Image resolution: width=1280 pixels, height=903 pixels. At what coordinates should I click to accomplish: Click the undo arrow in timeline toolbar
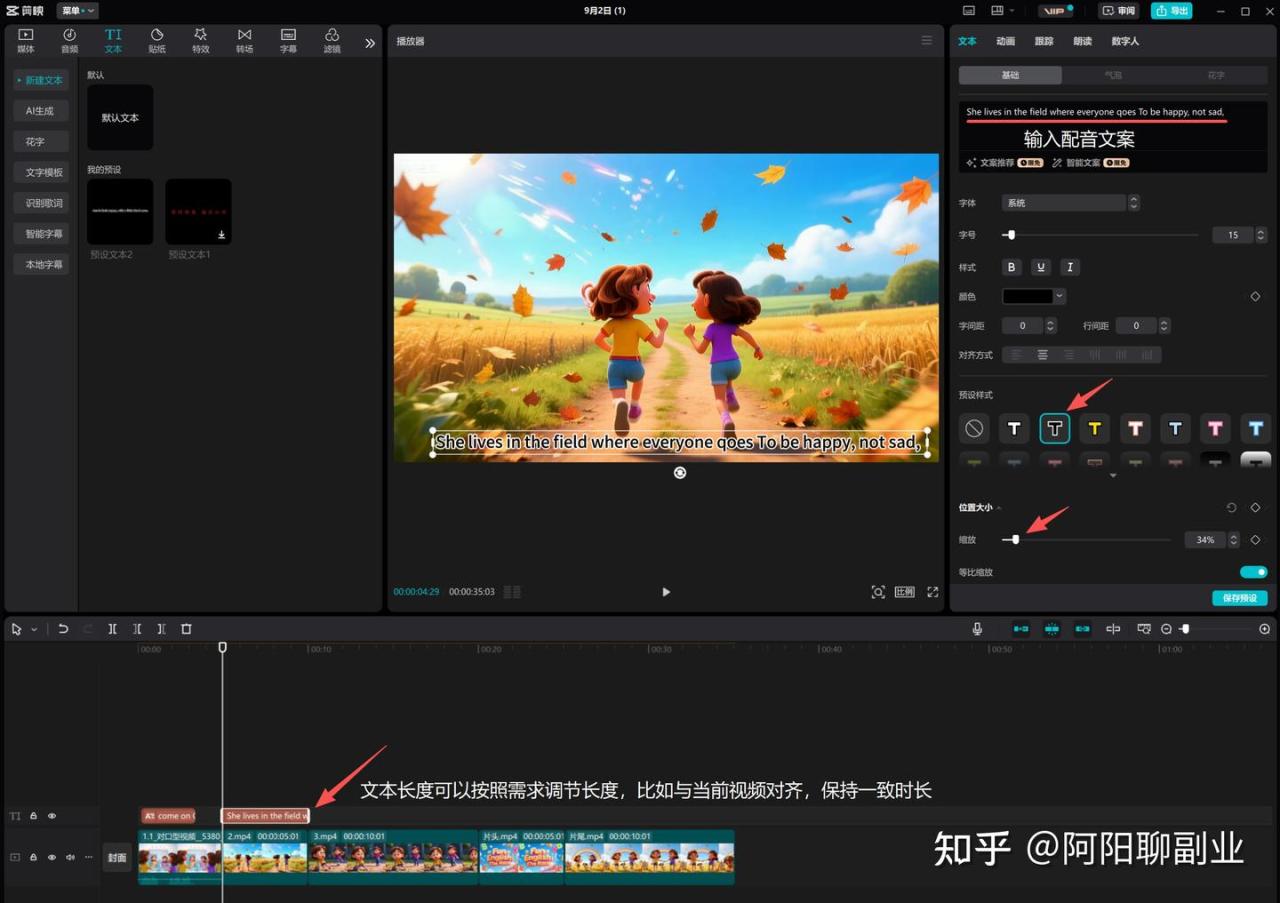tap(63, 629)
